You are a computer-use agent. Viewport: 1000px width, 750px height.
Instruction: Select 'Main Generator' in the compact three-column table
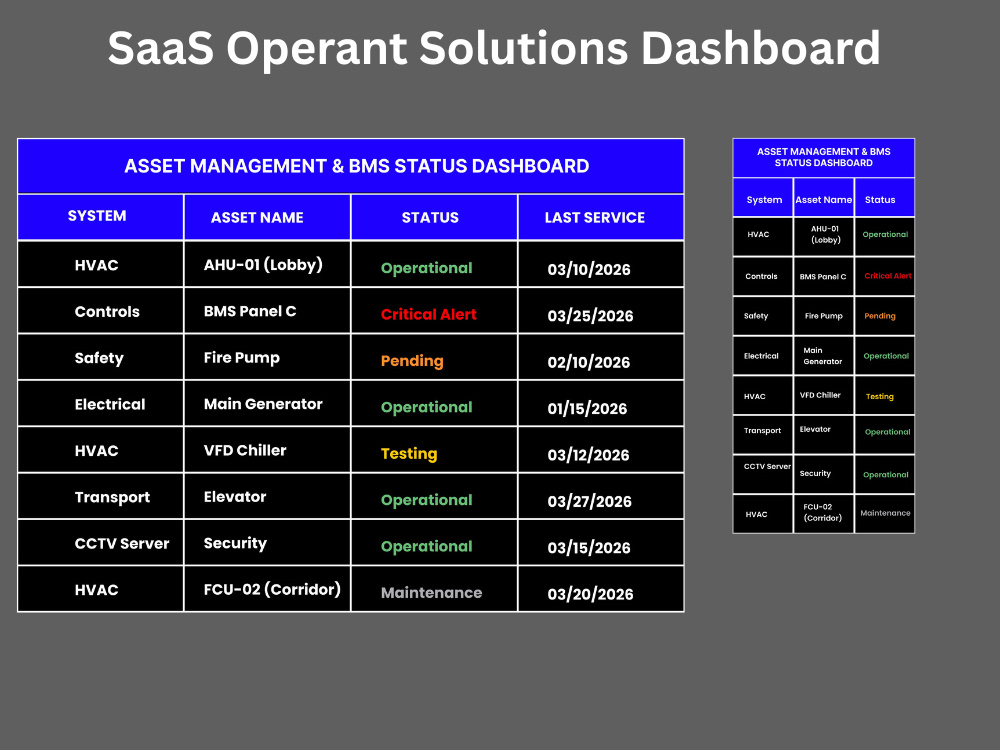(x=822, y=356)
